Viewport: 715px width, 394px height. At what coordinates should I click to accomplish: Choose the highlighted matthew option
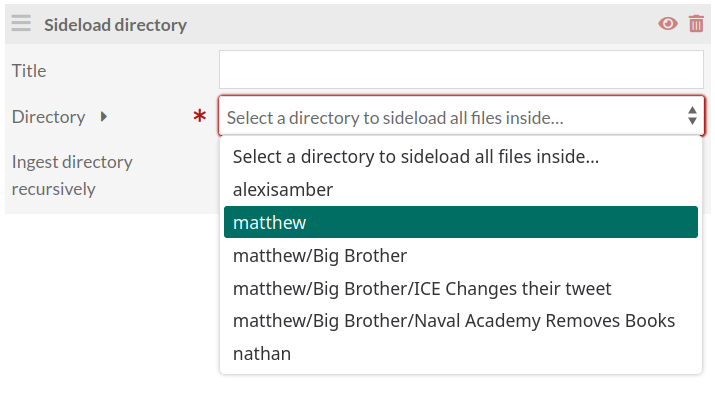[461, 222]
